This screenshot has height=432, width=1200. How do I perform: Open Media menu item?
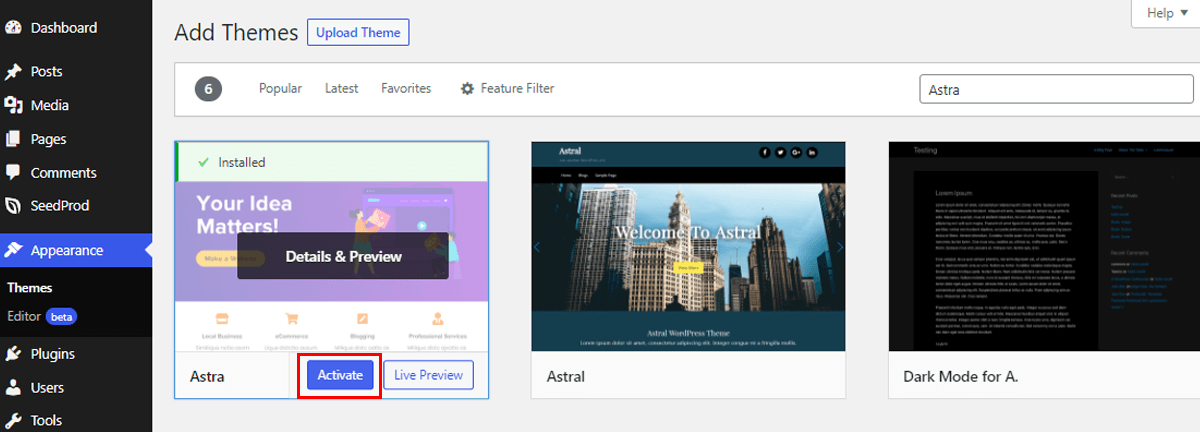tap(76, 105)
